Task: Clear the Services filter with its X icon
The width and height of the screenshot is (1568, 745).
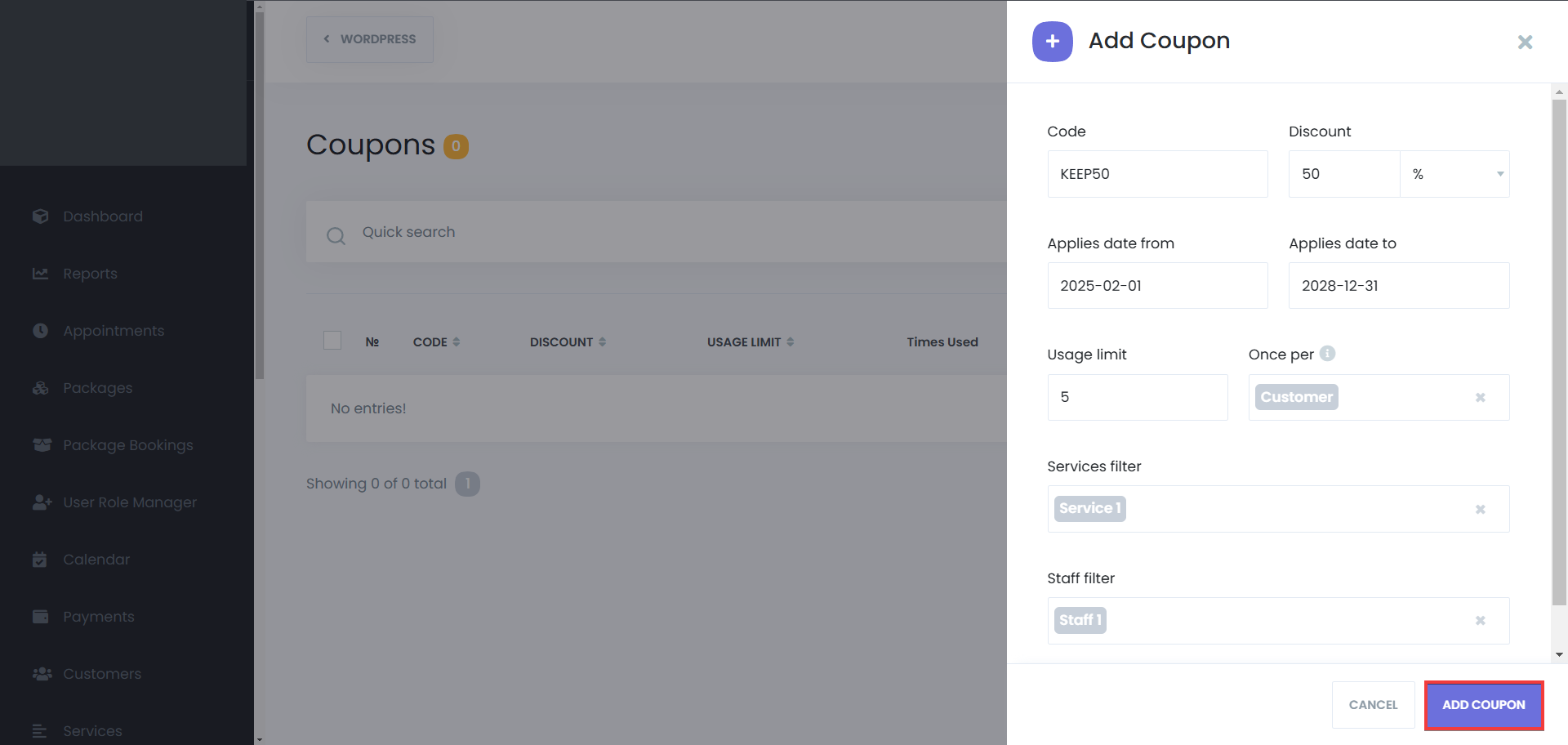Action: [1480, 510]
